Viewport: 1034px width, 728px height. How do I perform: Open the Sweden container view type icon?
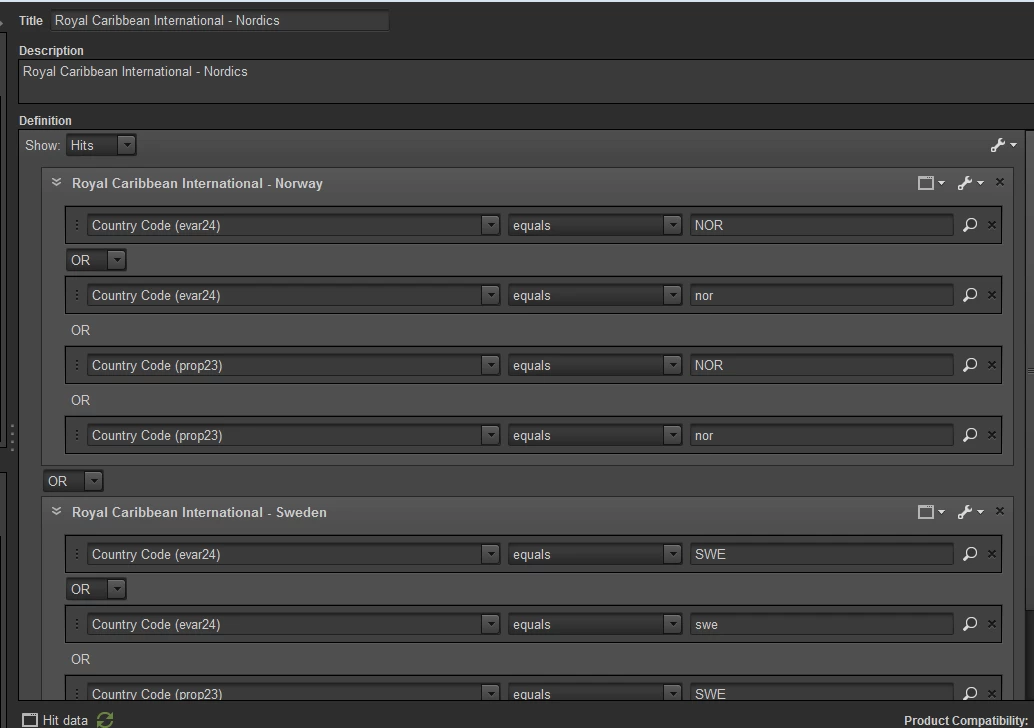pos(930,512)
